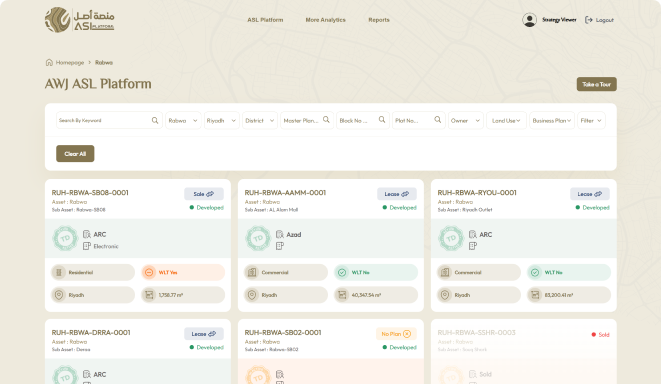This screenshot has height=384, width=661.
Task: Open the ASL Platform menu item
Action: coord(265,20)
